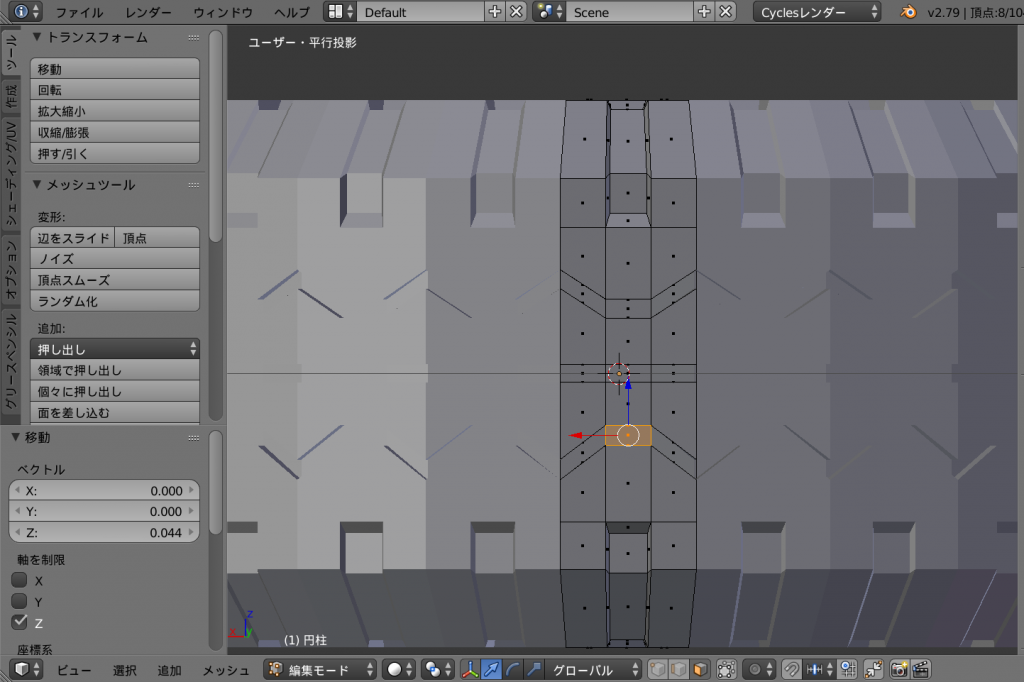Open the Cyclesレンダー engine dropdown
This screenshot has height=682, width=1024.
point(818,12)
